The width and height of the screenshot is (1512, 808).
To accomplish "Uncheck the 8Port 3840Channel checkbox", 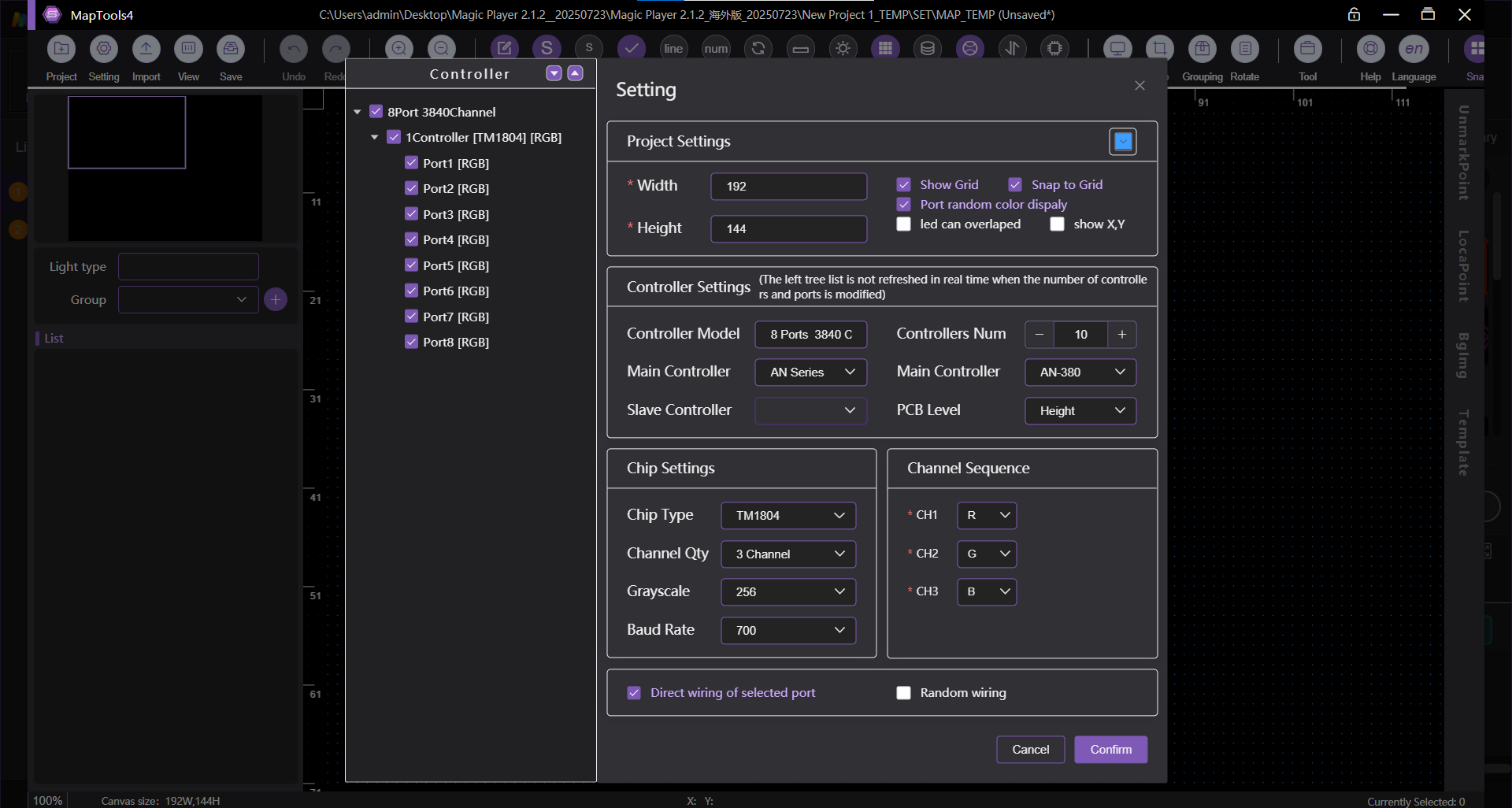I will (376, 112).
